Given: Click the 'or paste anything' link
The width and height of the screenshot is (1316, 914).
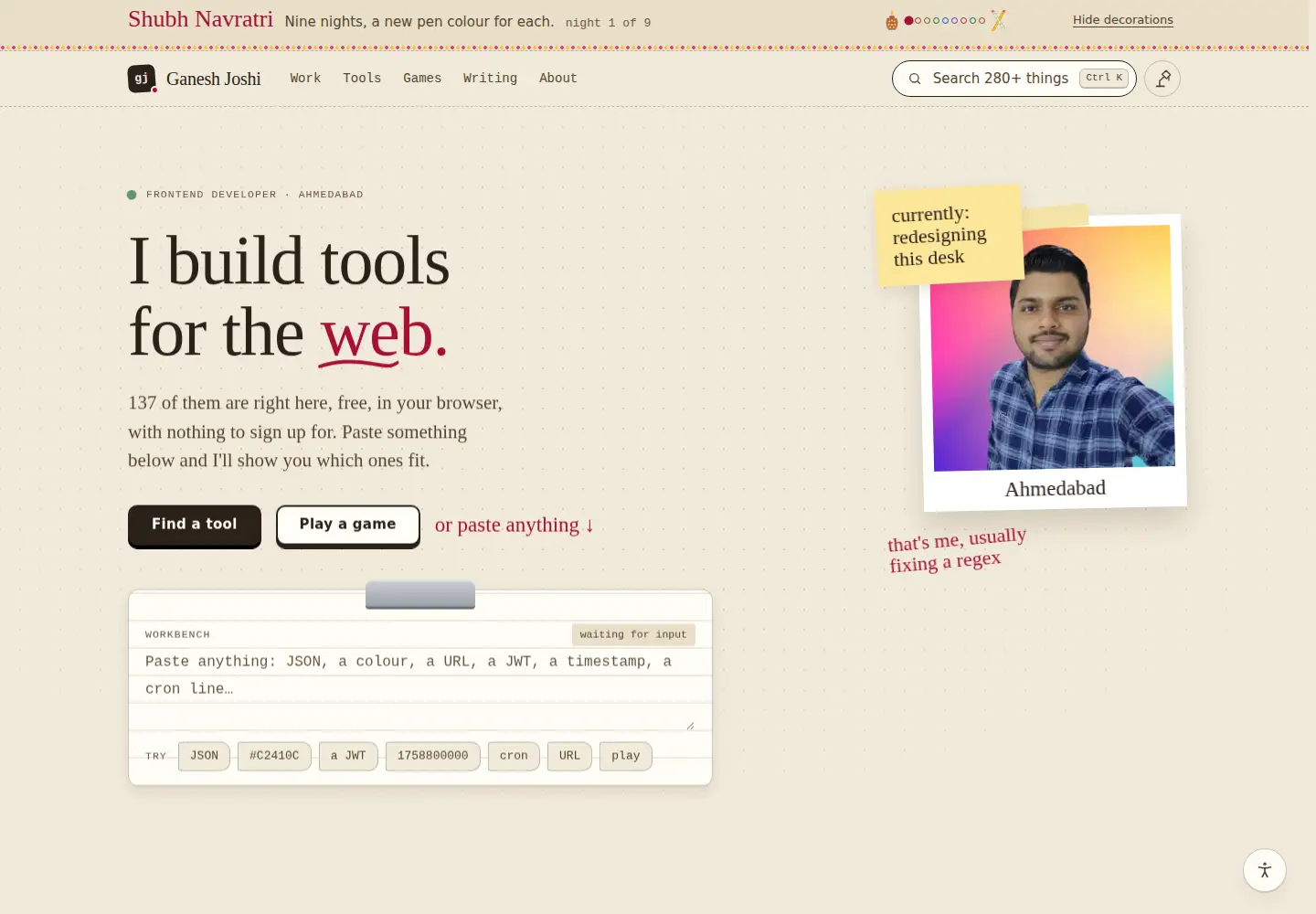Looking at the screenshot, I should pyautogui.click(x=515, y=526).
